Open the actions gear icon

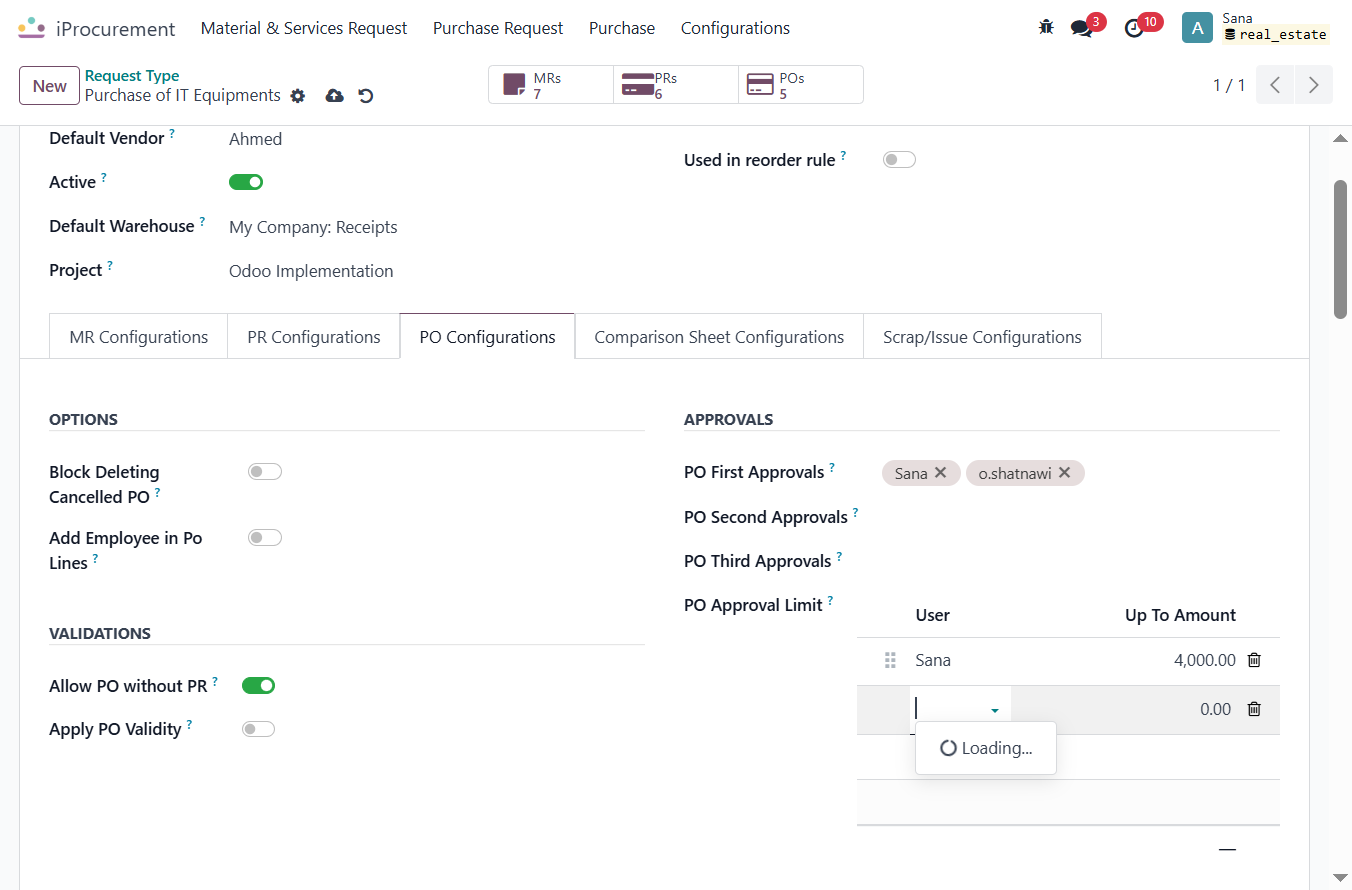pos(298,96)
